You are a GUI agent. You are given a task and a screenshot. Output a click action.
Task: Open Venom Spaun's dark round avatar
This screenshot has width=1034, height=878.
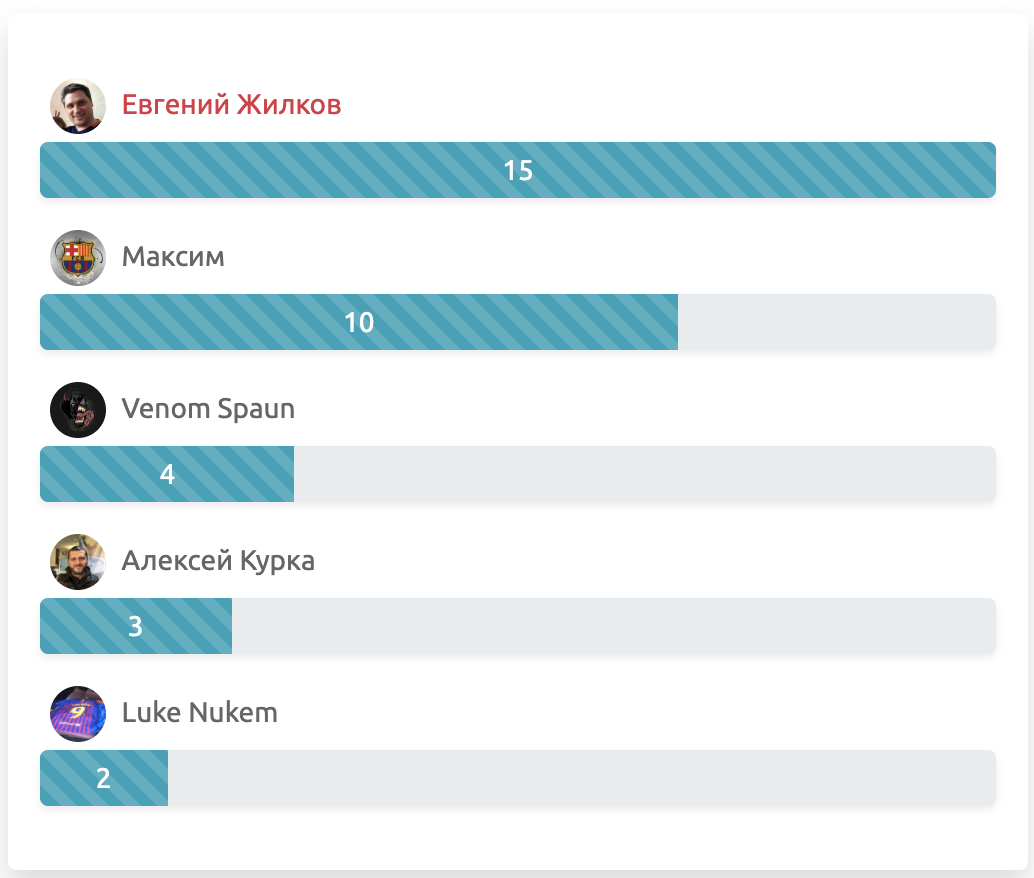[x=78, y=410]
